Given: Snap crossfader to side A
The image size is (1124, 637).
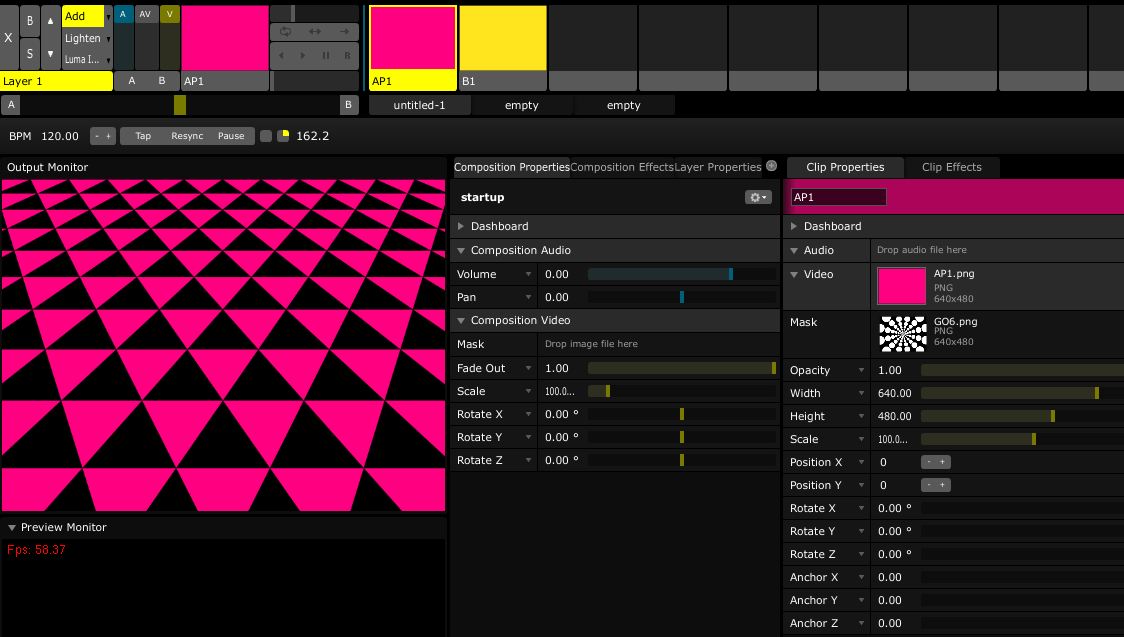Looking at the screenshot, I should pyautogui.click(x=11, y=105).
